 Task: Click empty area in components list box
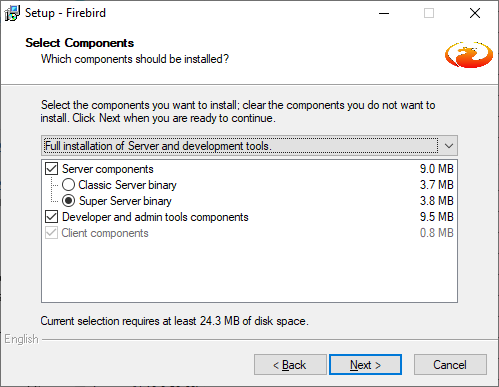[249, 271]
